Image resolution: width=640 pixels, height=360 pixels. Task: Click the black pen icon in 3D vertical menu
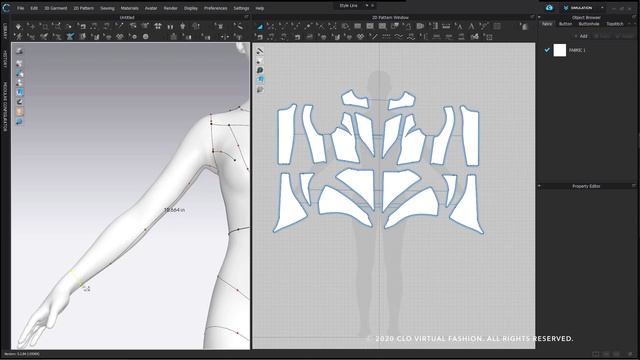(x=19, y=102)
